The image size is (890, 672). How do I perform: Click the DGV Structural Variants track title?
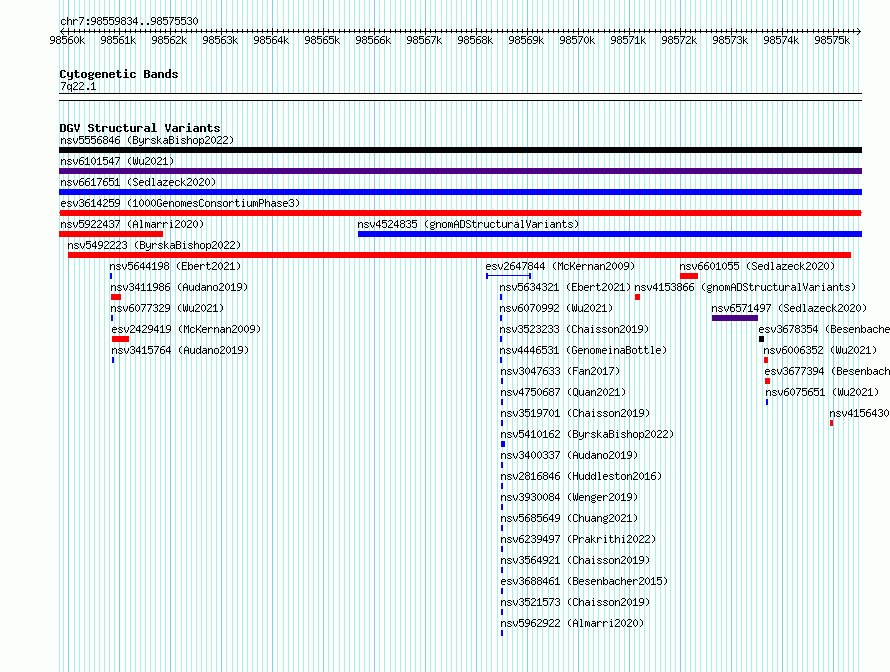140,128
